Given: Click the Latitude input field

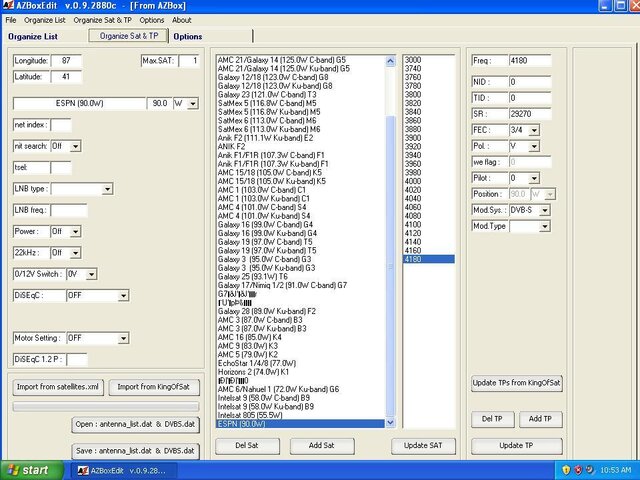Looking at the screenshot, I should (x=66, y=77).
